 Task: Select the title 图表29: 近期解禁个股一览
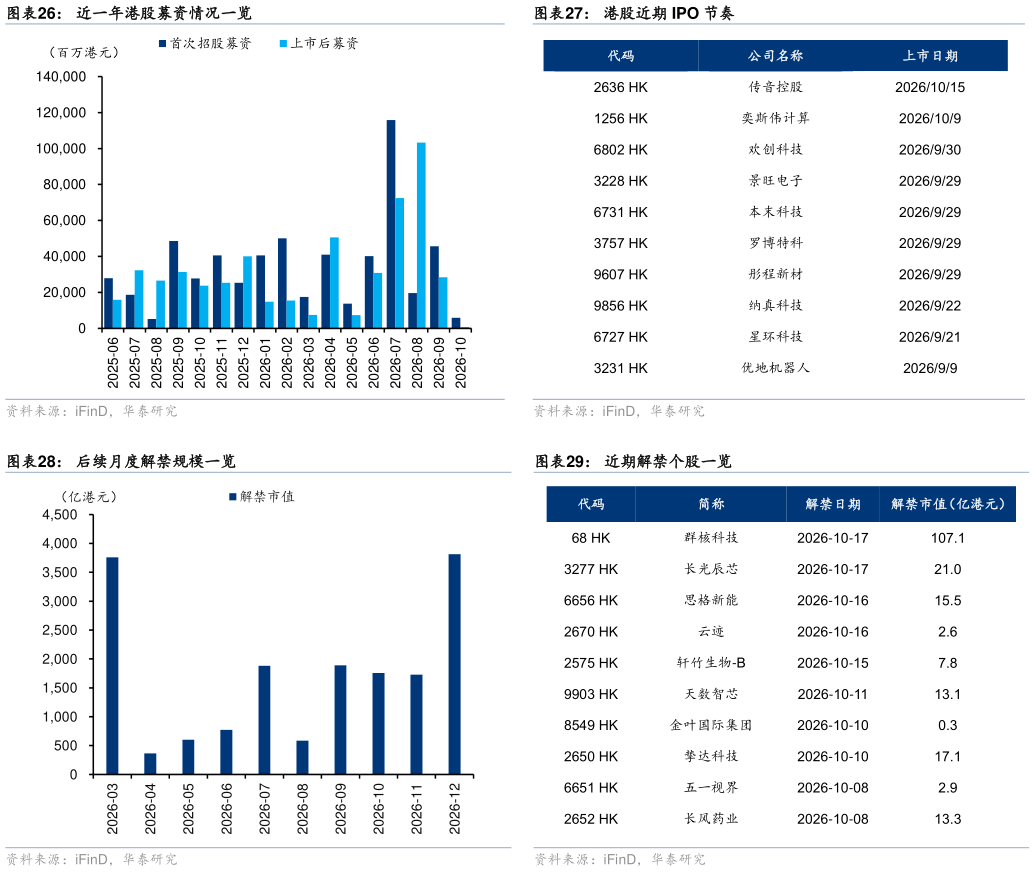coord(633,461)
